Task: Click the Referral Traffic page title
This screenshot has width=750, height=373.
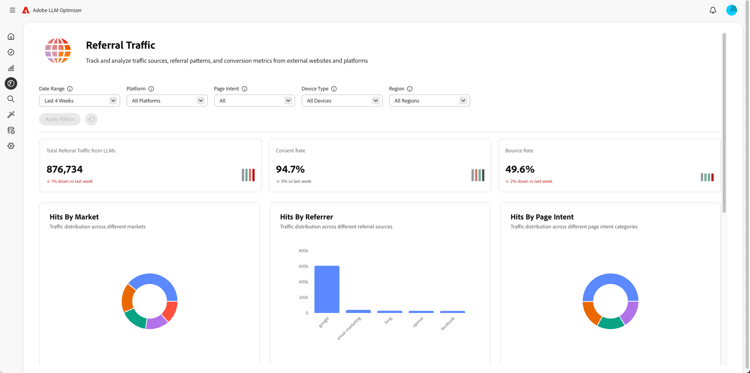Action: pos(121,45)
